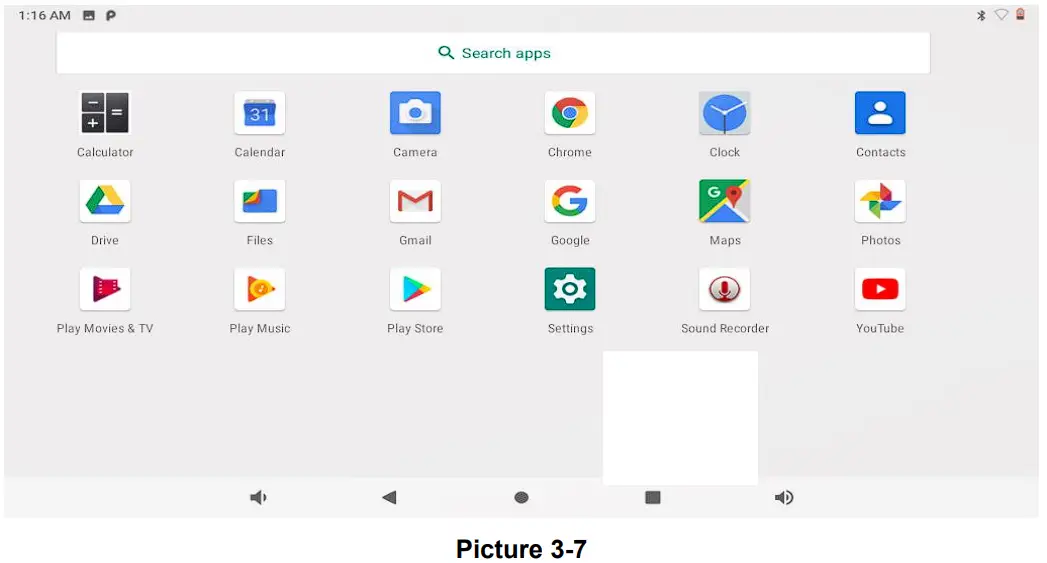Open the Settings app

coord(570,289)
